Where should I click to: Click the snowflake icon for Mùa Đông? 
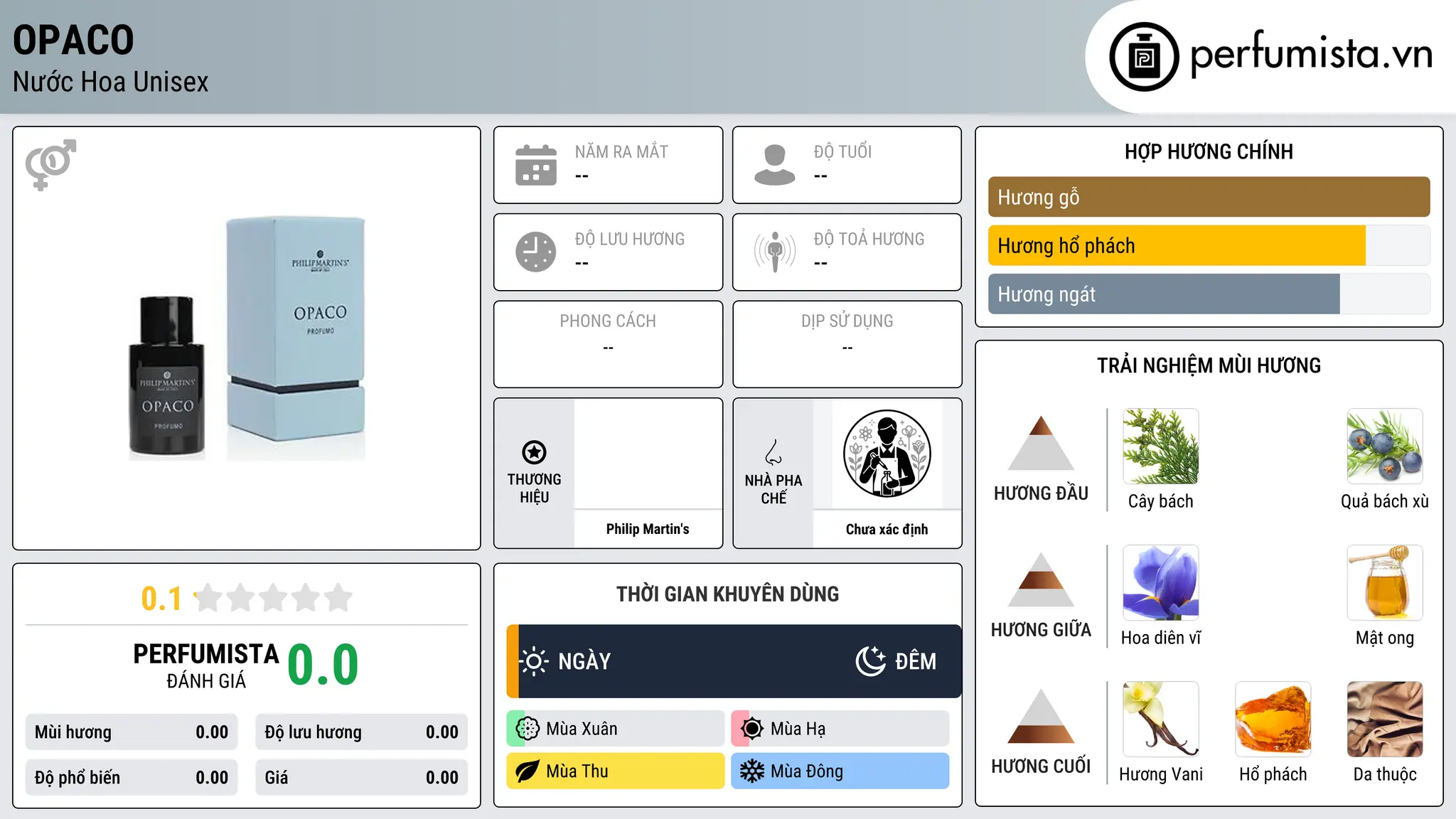pyautogui.click(x=752, y=771)
